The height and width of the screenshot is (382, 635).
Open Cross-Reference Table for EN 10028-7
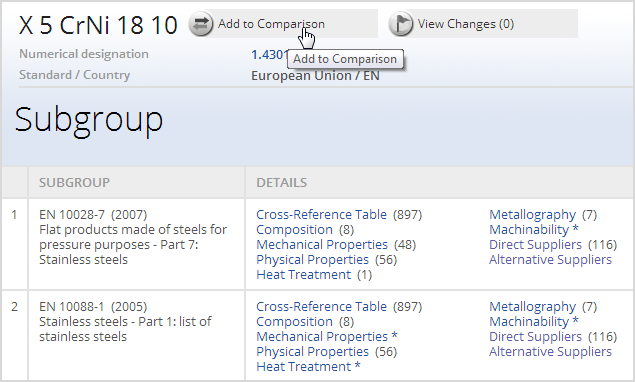coord(322,214)
